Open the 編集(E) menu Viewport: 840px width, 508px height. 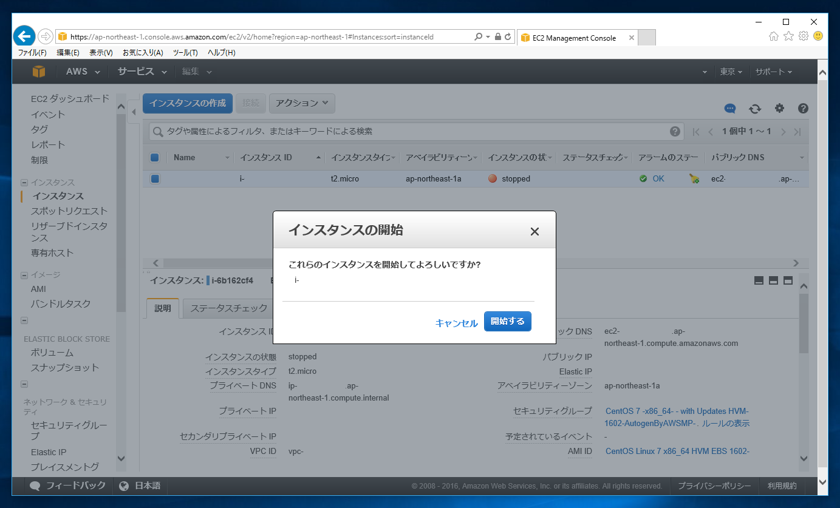68,53
